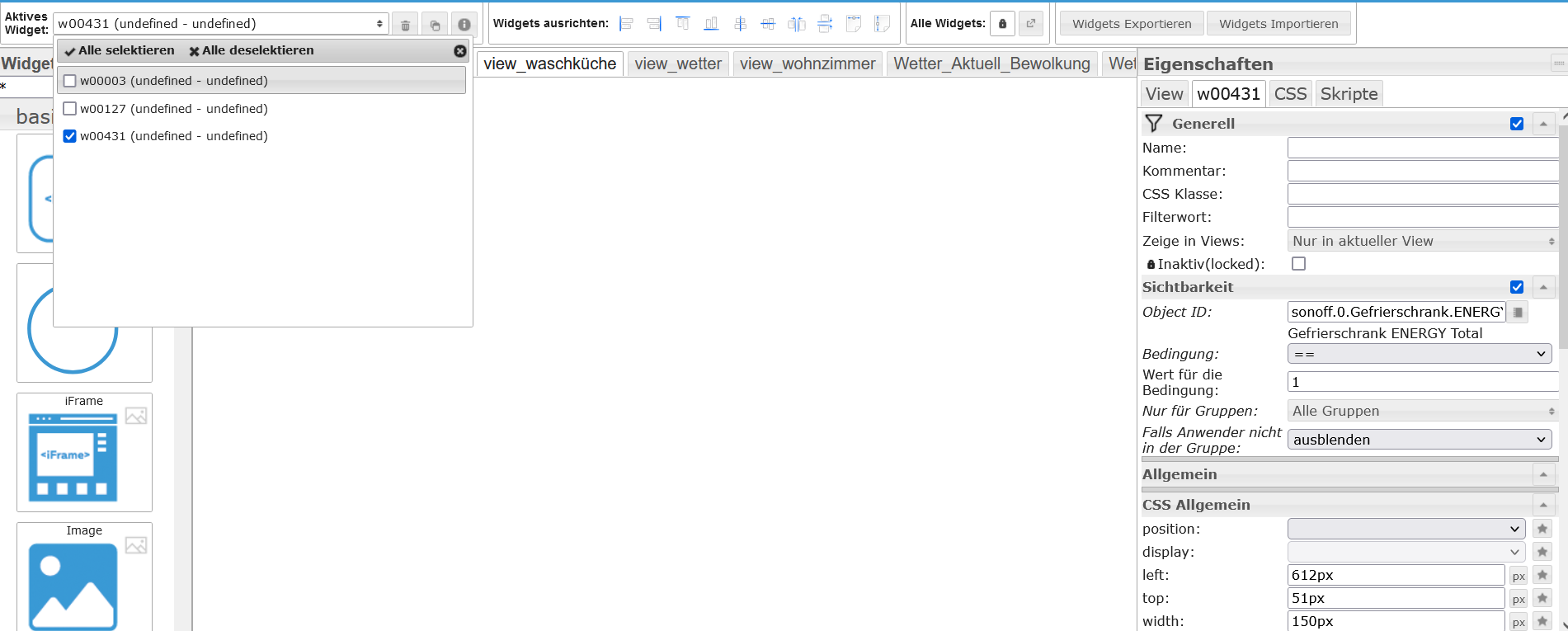1568x631 pixels.
Task: Center widgets on the vertical axis
Action: (x=740, y=24)
